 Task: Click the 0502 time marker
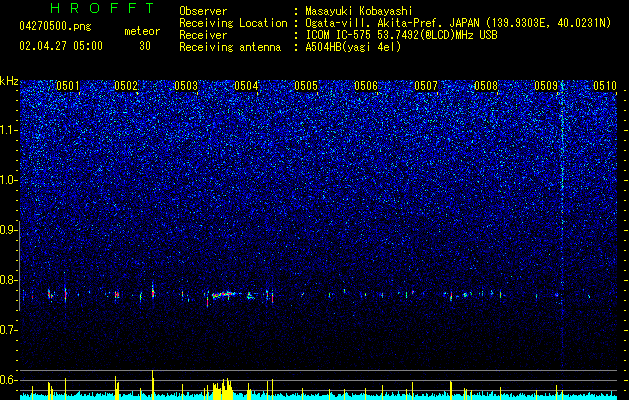tap(126, 86)
